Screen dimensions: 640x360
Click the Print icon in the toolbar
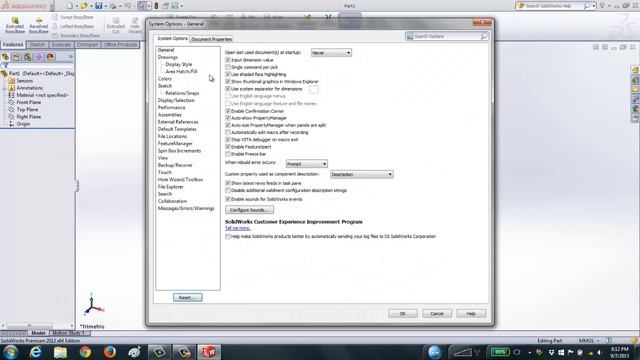[113, 6]
